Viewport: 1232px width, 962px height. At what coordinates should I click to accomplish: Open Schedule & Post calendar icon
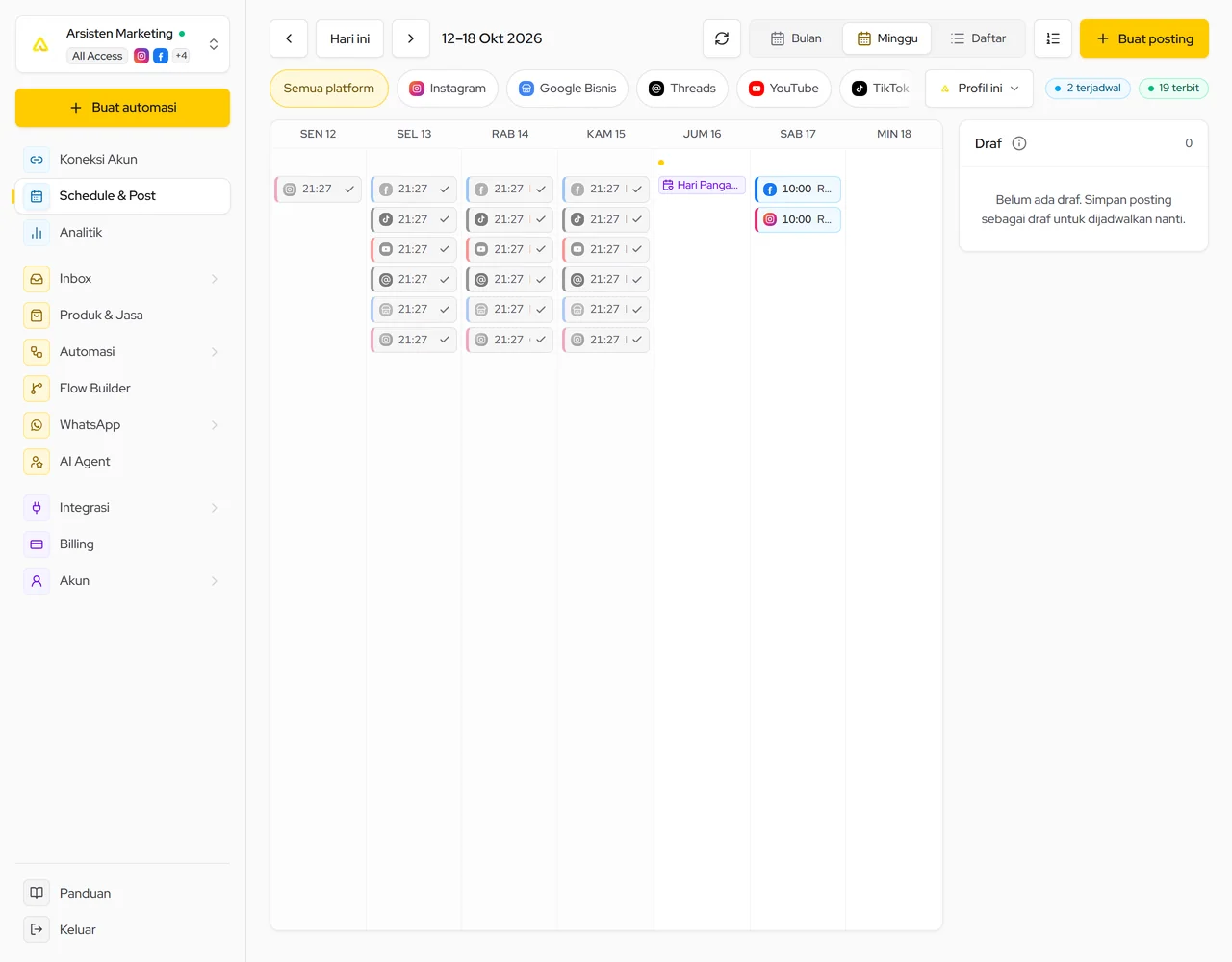point(37,196)
